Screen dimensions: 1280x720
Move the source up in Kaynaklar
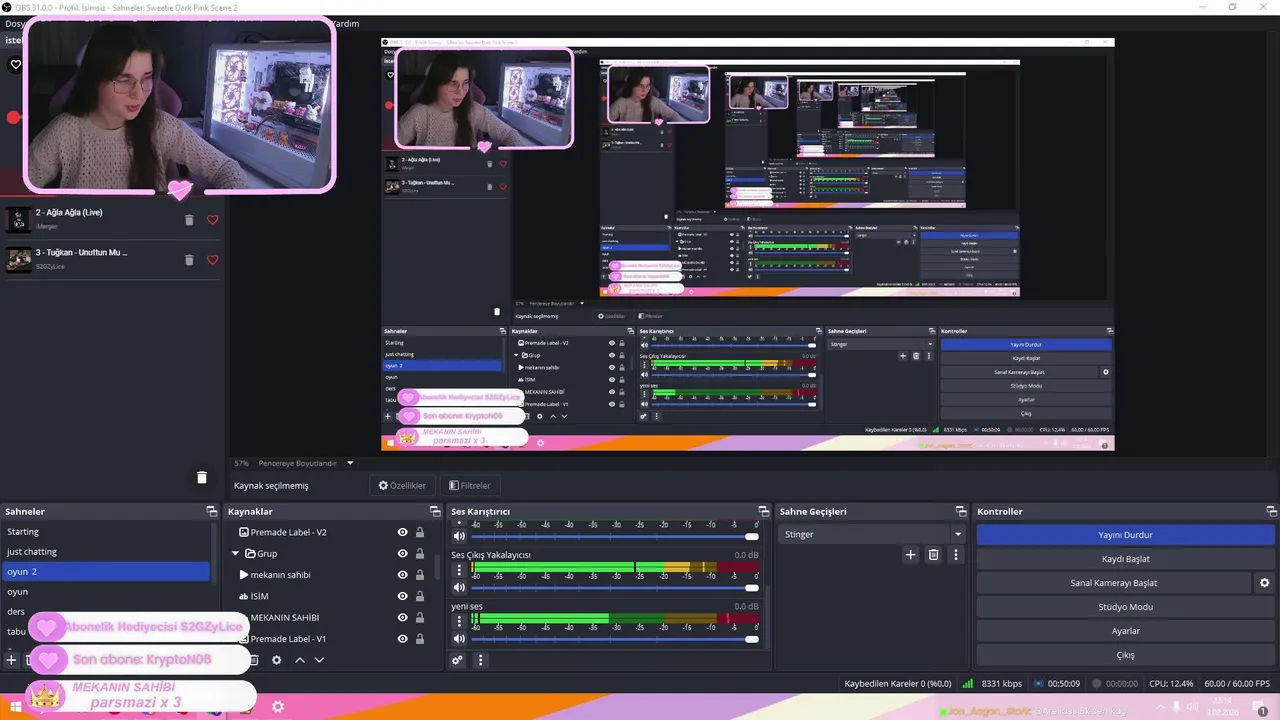299,660
